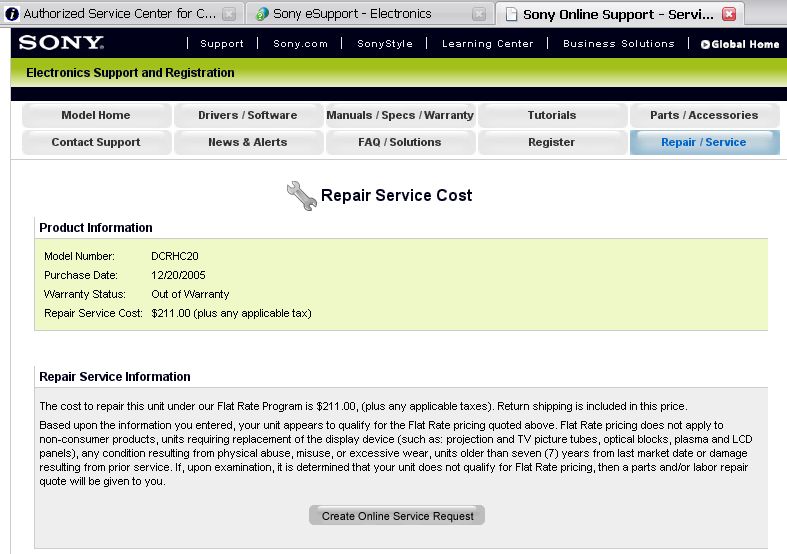This screenshot has width=787, height=554.
Task: Click the wrench icon beside Repair Service Cost
Action: coord(302,195)
